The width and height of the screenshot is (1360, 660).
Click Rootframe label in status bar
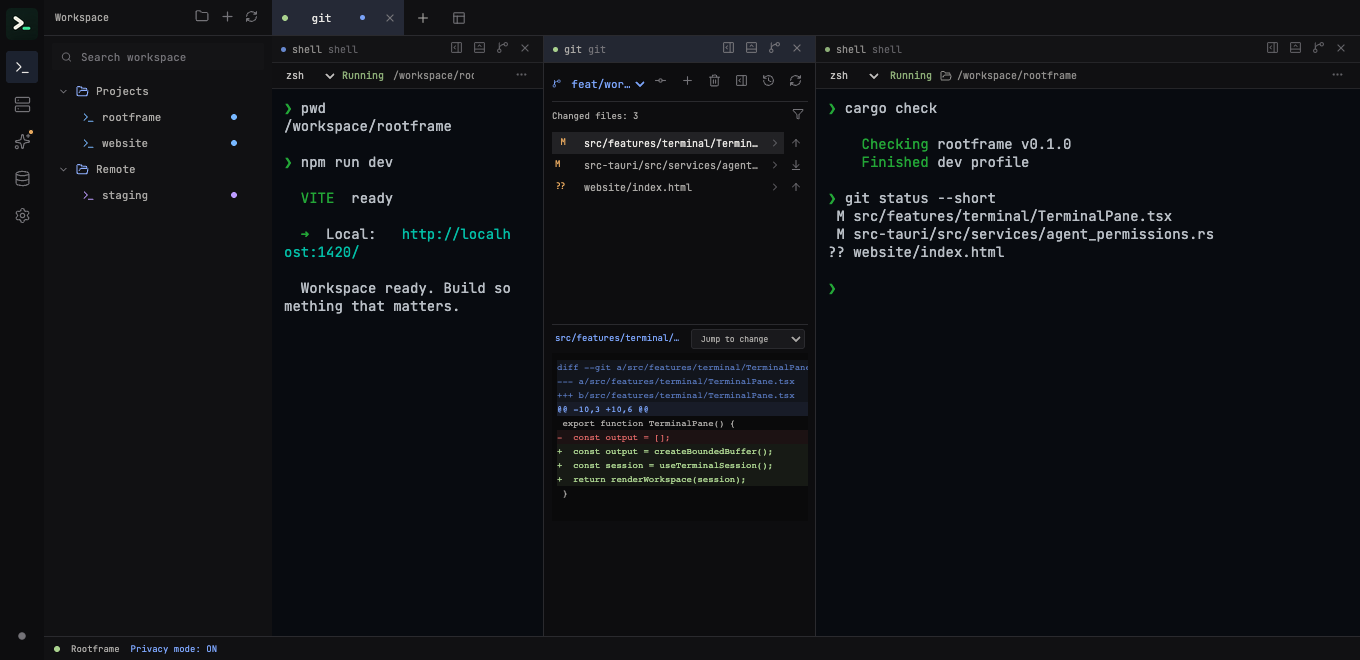[x=95, y=649]
